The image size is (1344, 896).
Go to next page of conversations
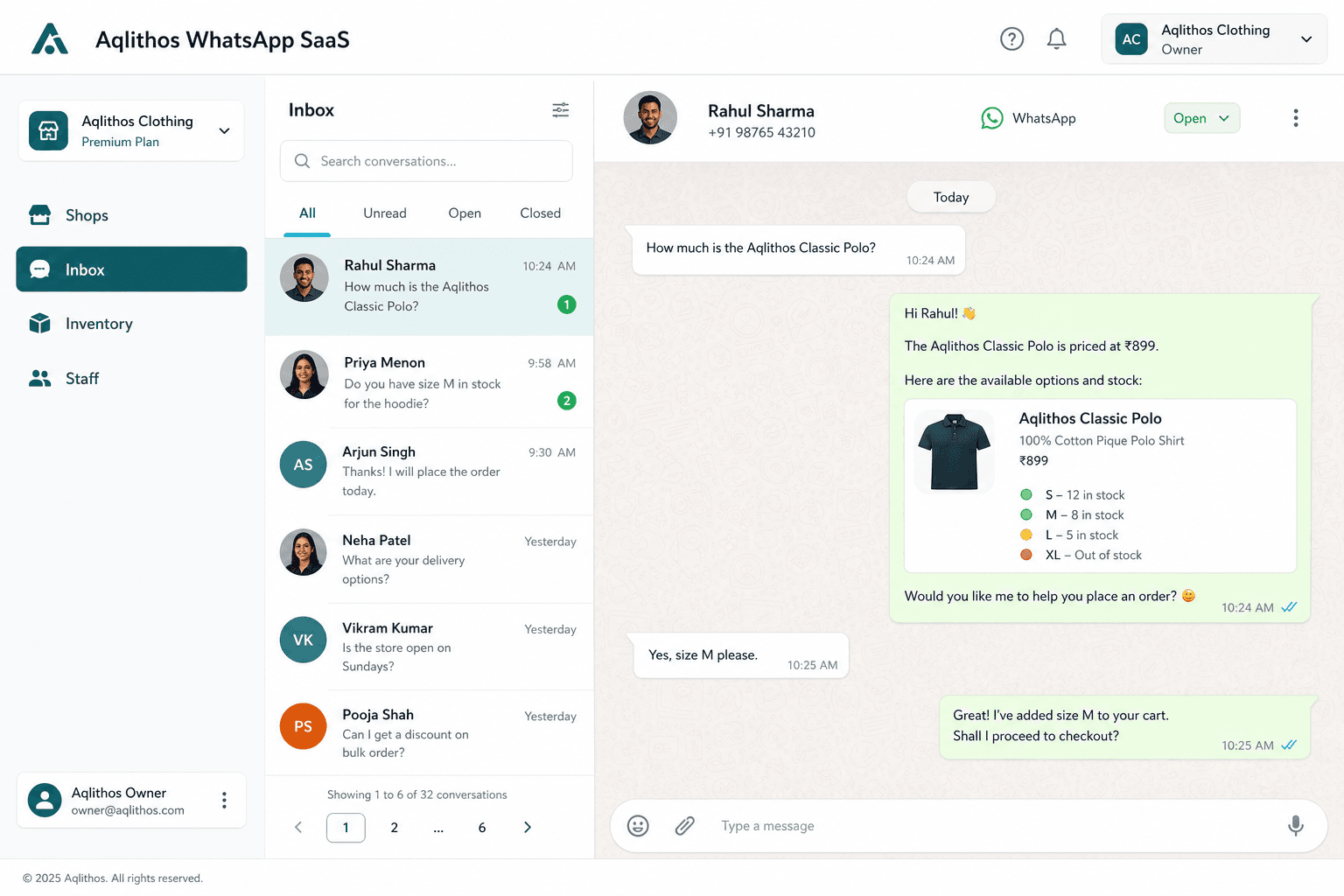528,828
